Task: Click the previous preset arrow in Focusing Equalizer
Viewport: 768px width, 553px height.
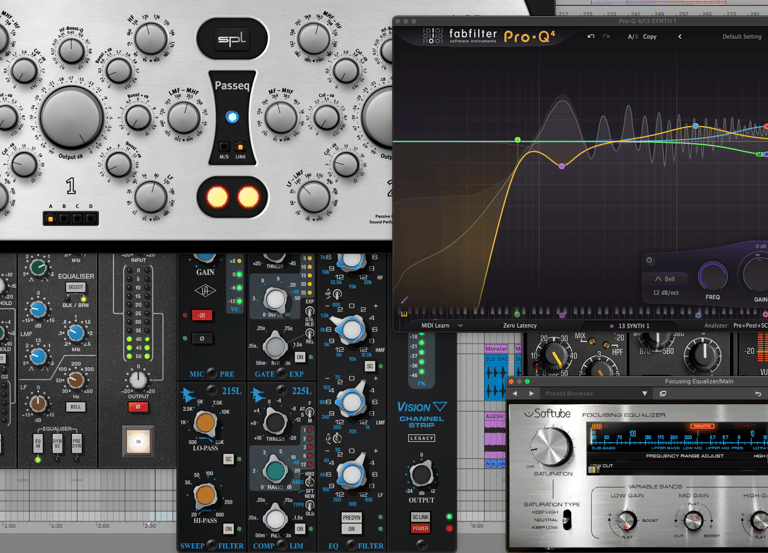Action: click(515, 393)
